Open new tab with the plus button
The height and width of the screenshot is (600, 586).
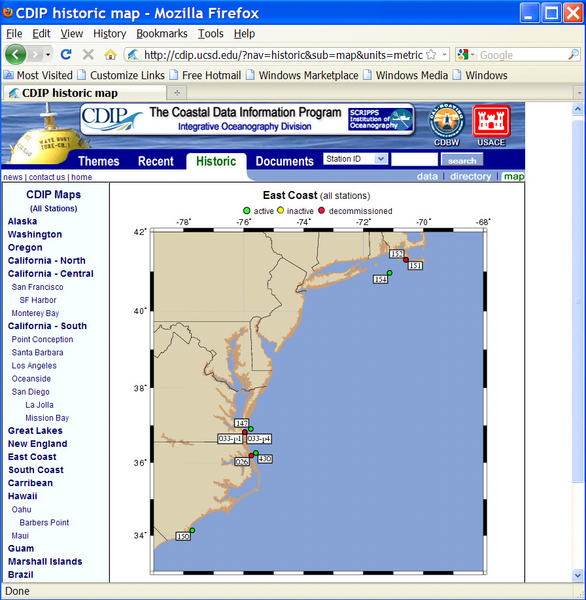(177, 93)
